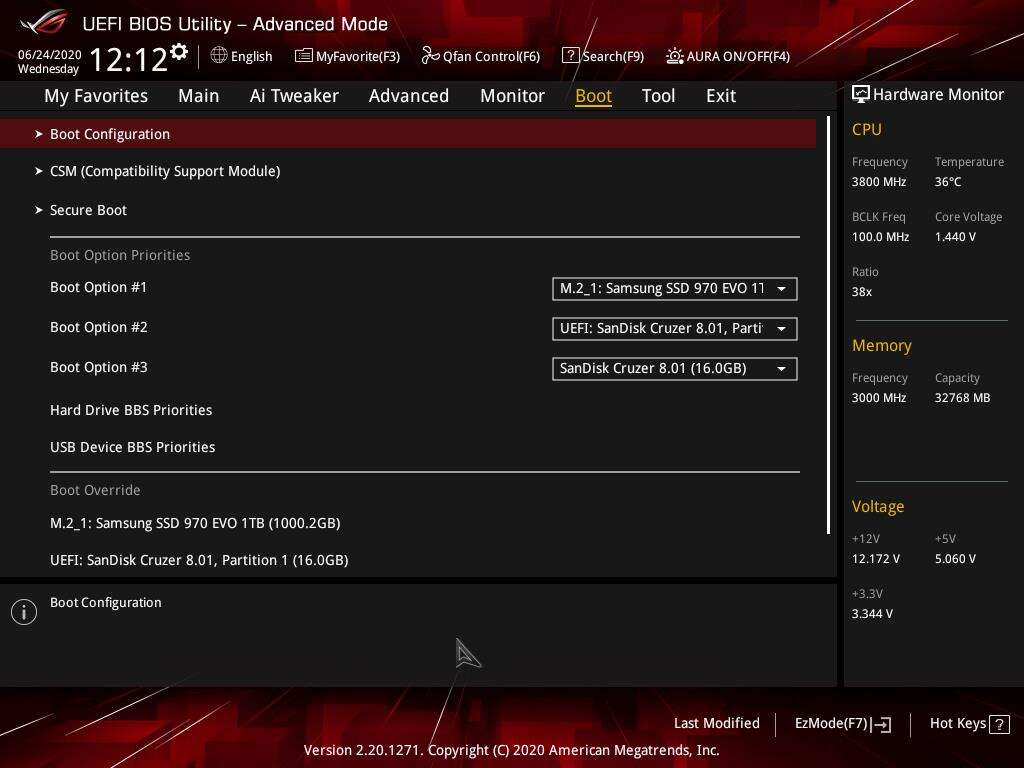The image size is (1024, 768).
Task: Switch to EzMode using arrow icon
Action: pos(881,724)
